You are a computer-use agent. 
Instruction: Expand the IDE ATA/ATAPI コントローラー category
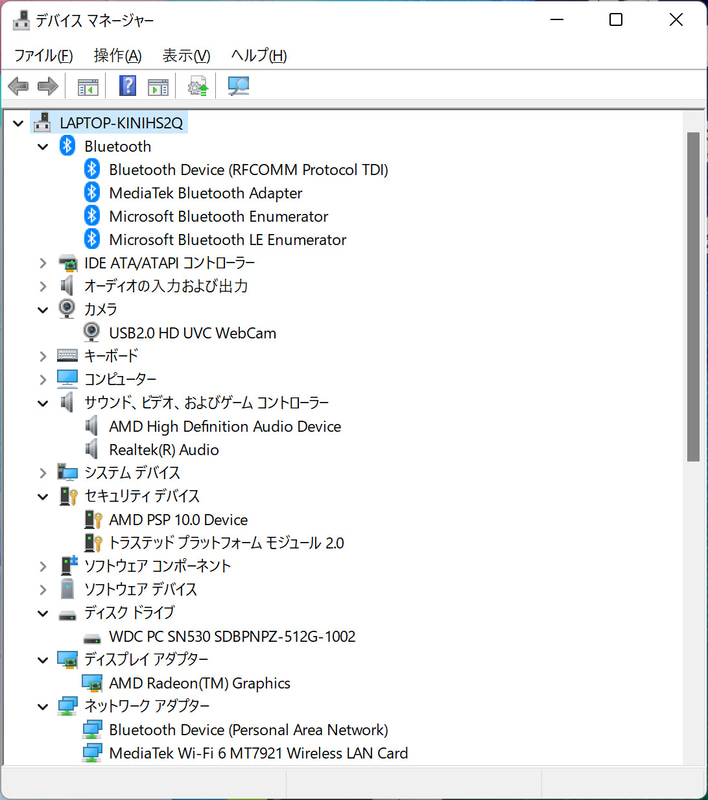[x=43, y=263]
